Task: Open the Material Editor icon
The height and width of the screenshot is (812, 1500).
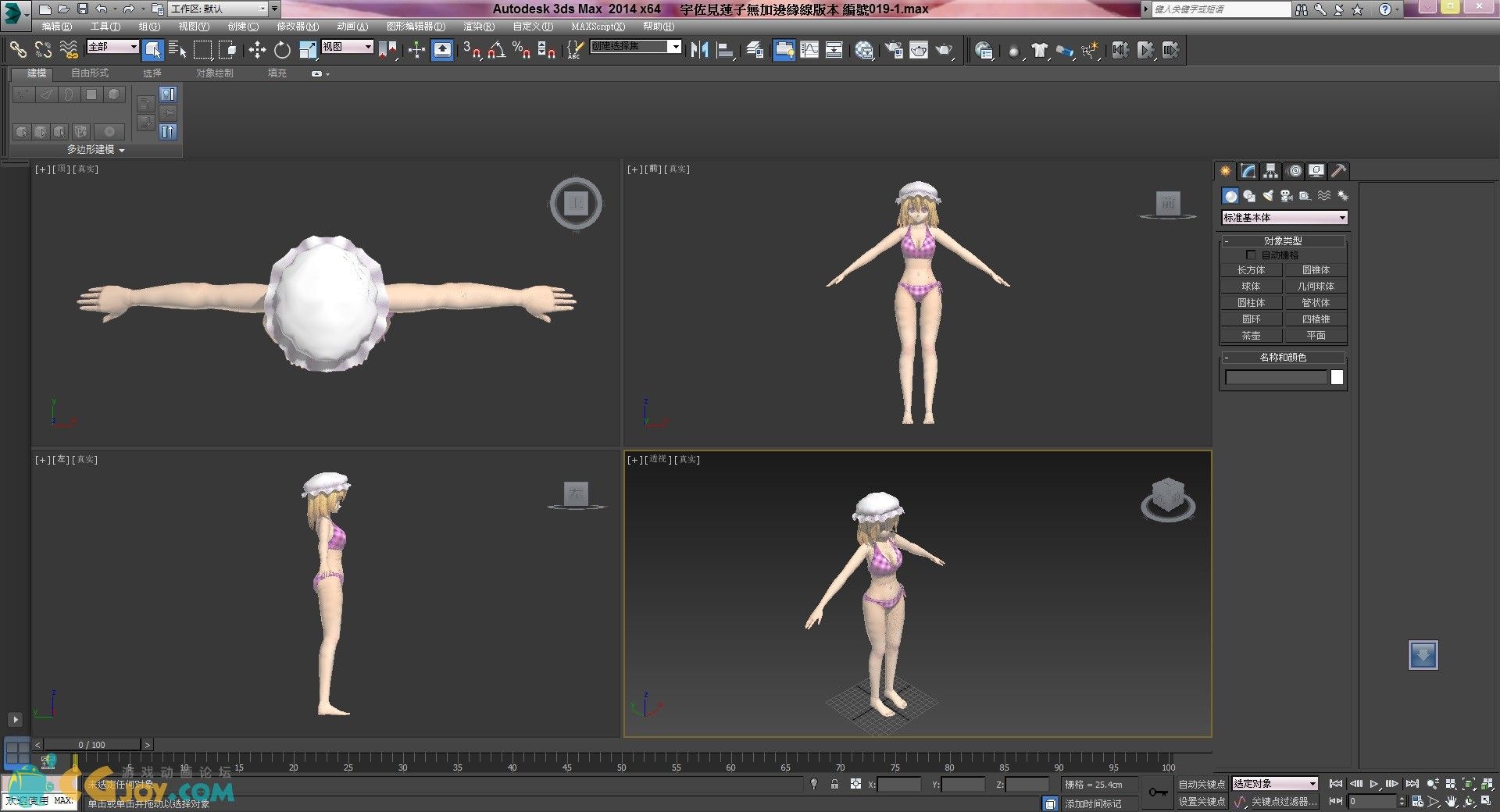Action: [864, 50]
